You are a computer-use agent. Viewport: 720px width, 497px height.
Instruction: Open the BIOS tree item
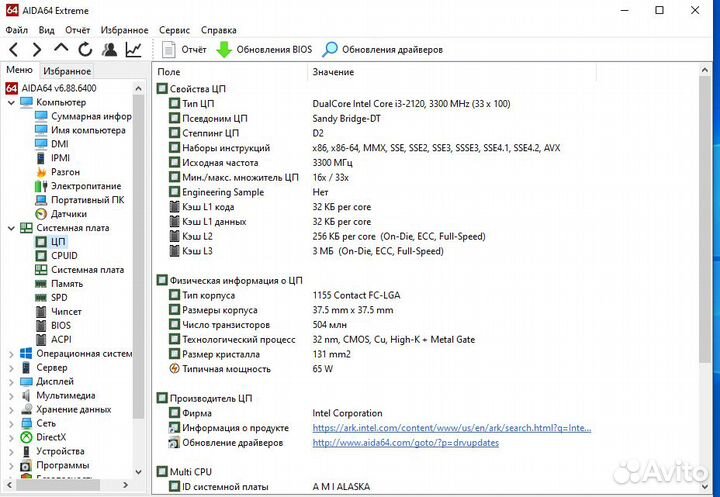(53, 325)
